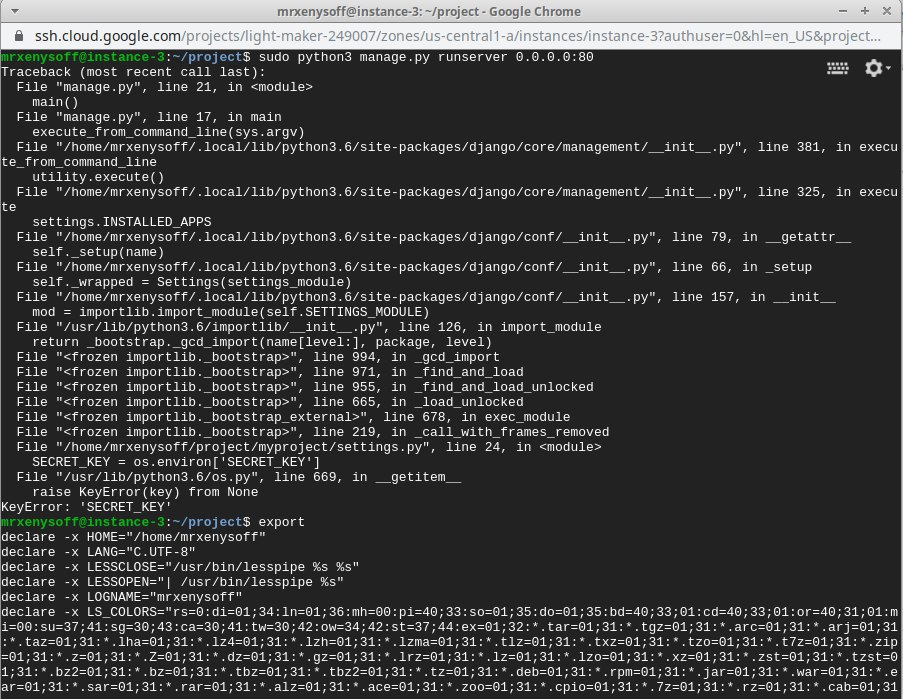Click the 'export' command at the prompt
Screen dimensions: 903x699
[x=281, y=521]
